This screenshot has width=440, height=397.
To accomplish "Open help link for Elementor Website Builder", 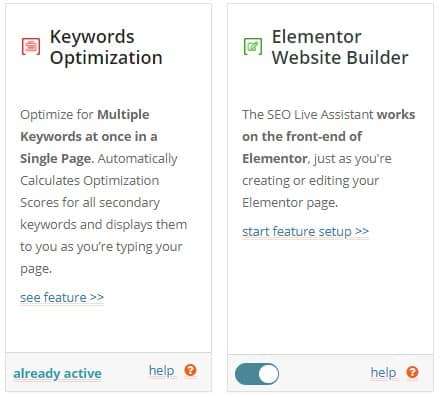I will 383,372.
